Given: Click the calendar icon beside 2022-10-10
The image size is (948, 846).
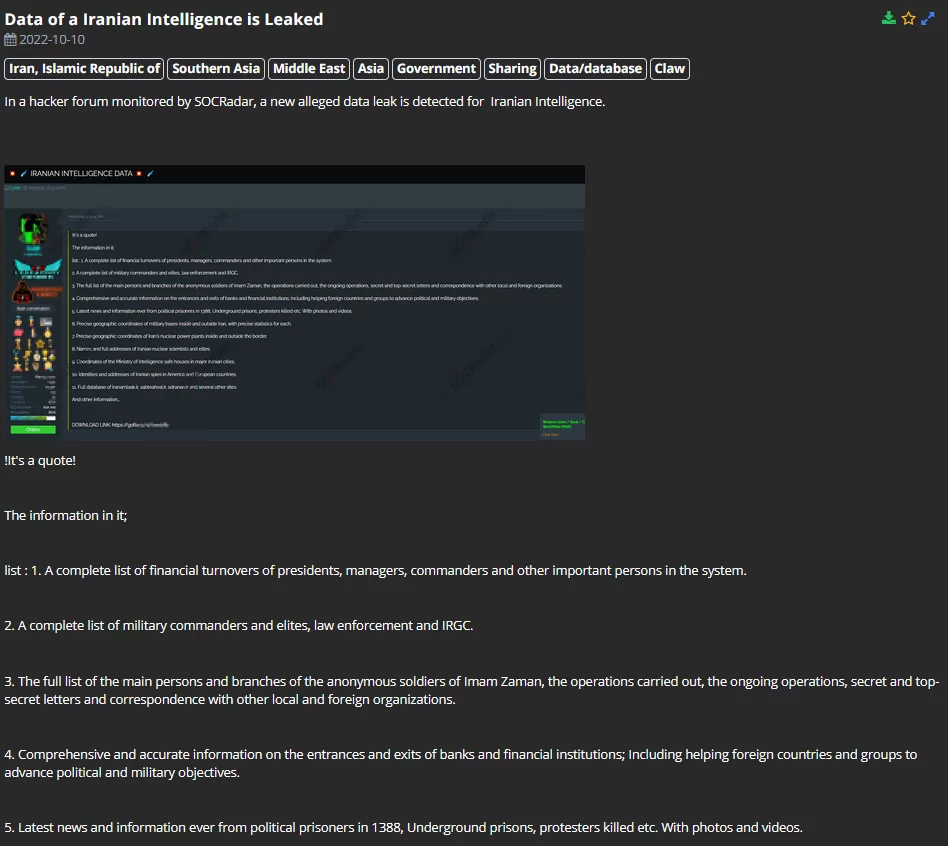Looking at the screenshot, I should pyautogui.click(x=10, y=40).
